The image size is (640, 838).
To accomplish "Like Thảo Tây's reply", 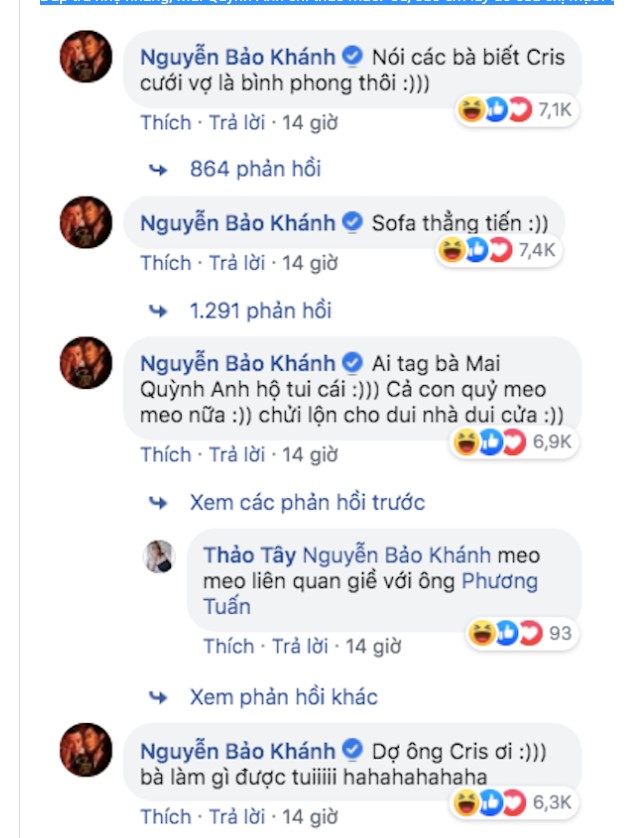I will coord(228,646).
